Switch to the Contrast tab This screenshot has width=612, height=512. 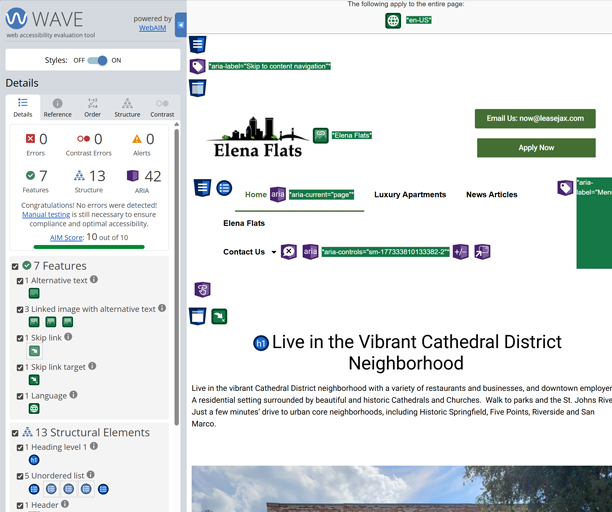pyautogui.click(x=162, y=107)
